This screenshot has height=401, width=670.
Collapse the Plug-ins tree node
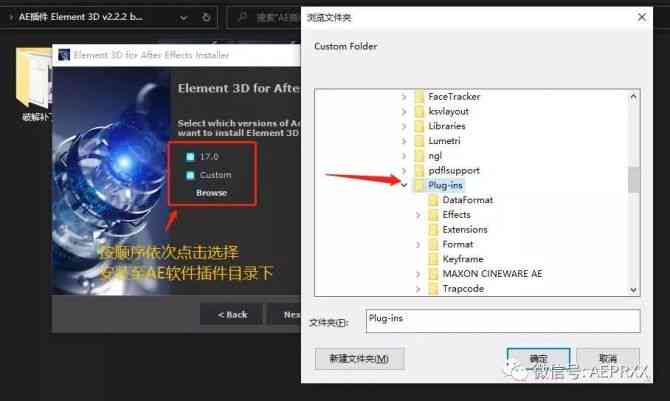coord(404,185)
